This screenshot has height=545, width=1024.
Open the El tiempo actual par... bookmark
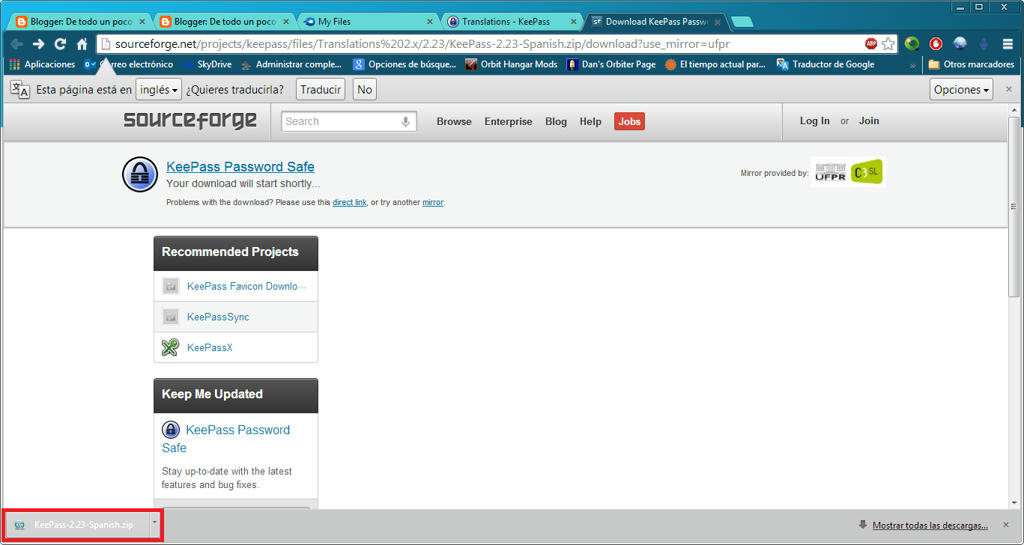coord(715,64)
